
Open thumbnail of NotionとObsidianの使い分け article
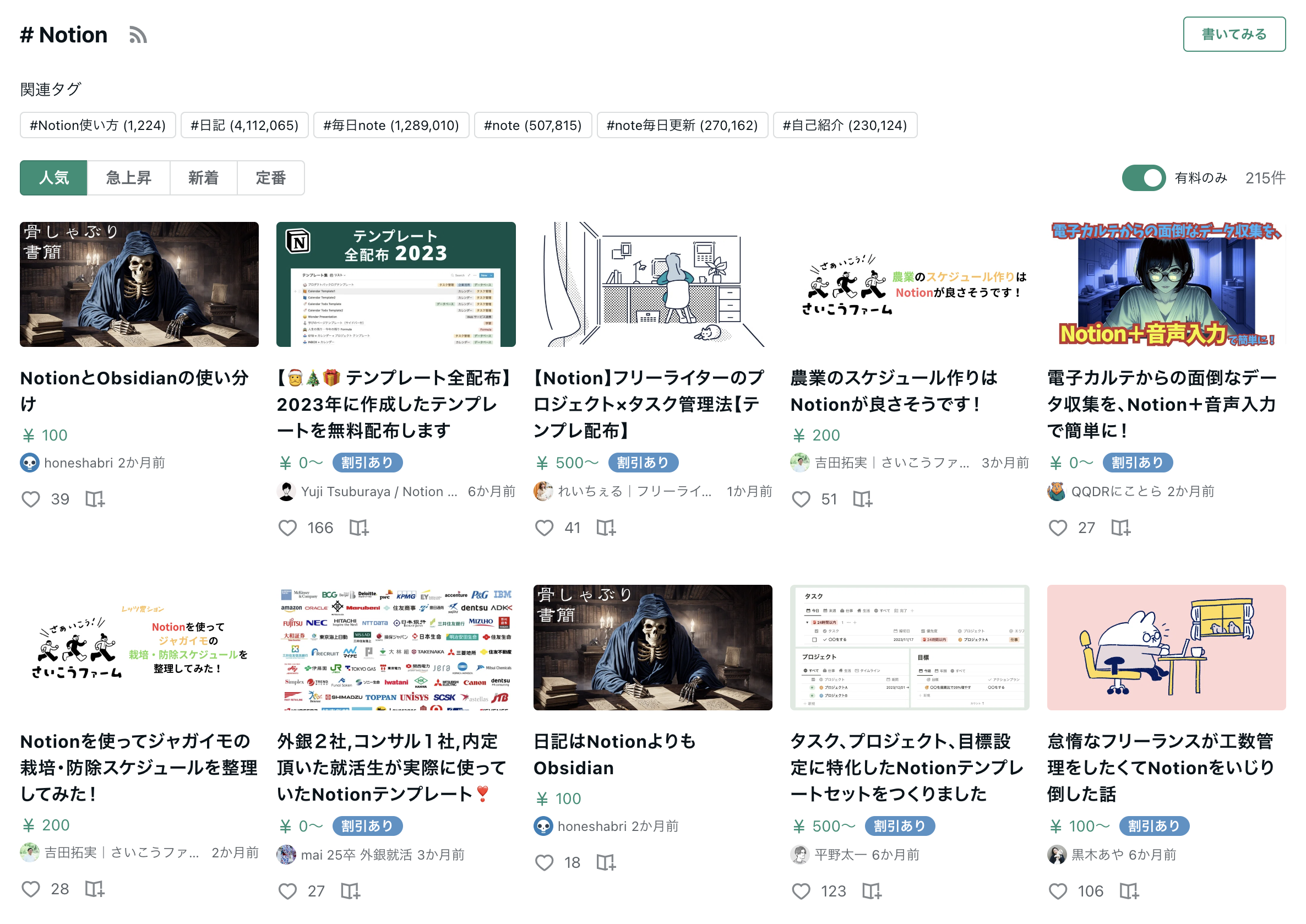tap(139, 285)
